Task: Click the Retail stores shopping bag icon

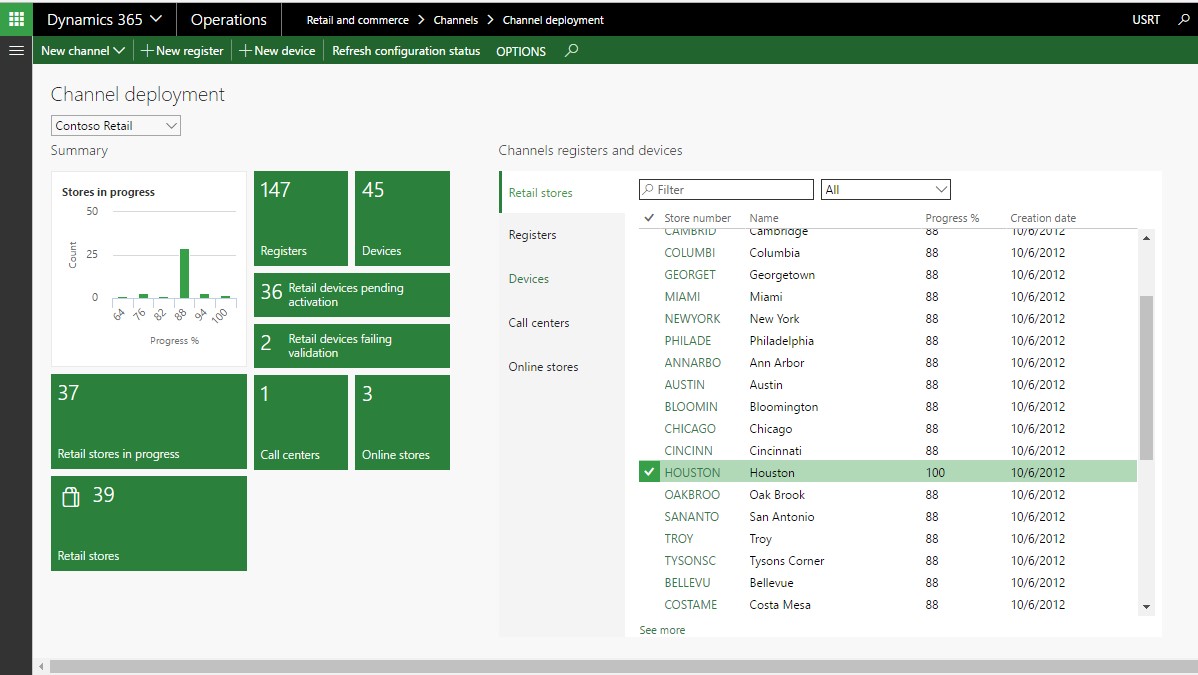Action: [70, 497]
